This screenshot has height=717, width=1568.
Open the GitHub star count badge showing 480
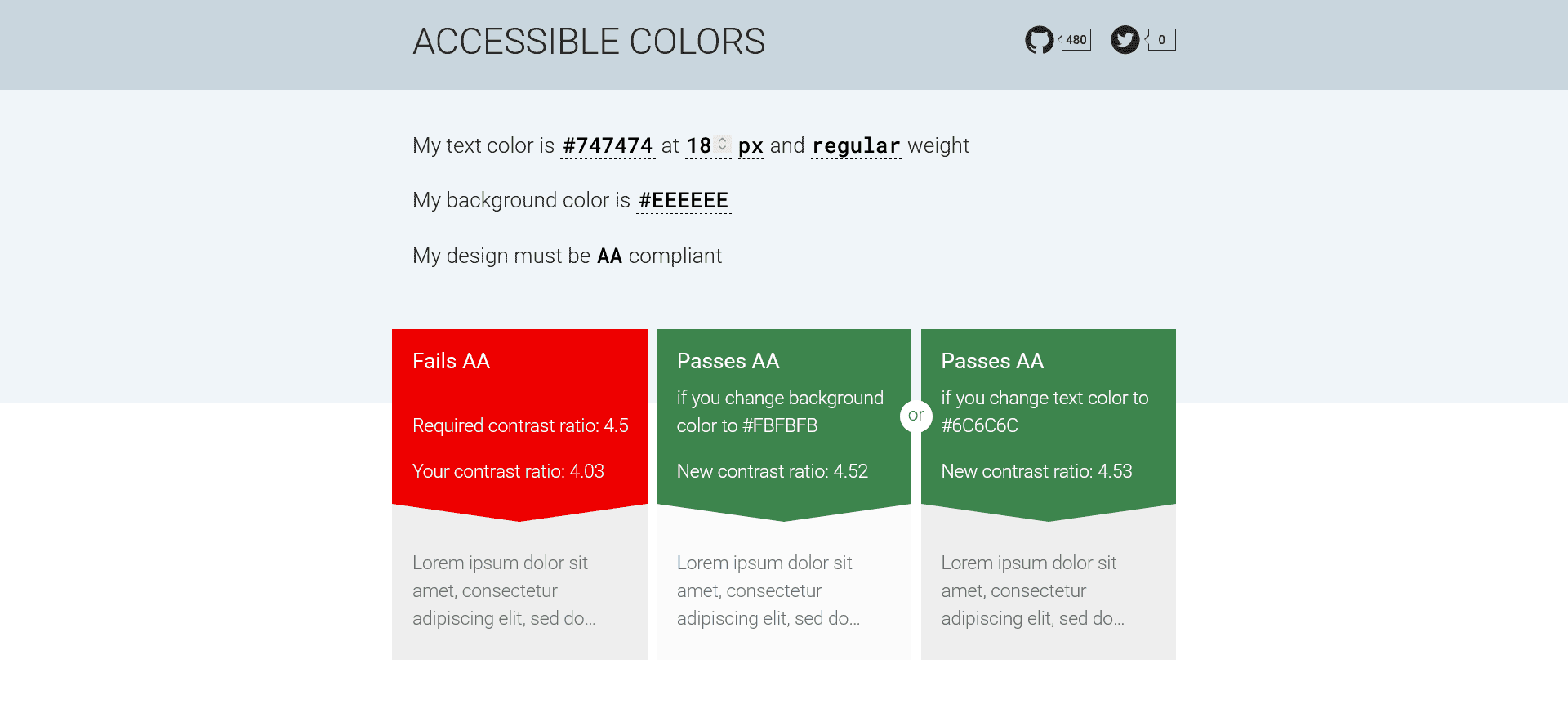(x=1076, y=38)
